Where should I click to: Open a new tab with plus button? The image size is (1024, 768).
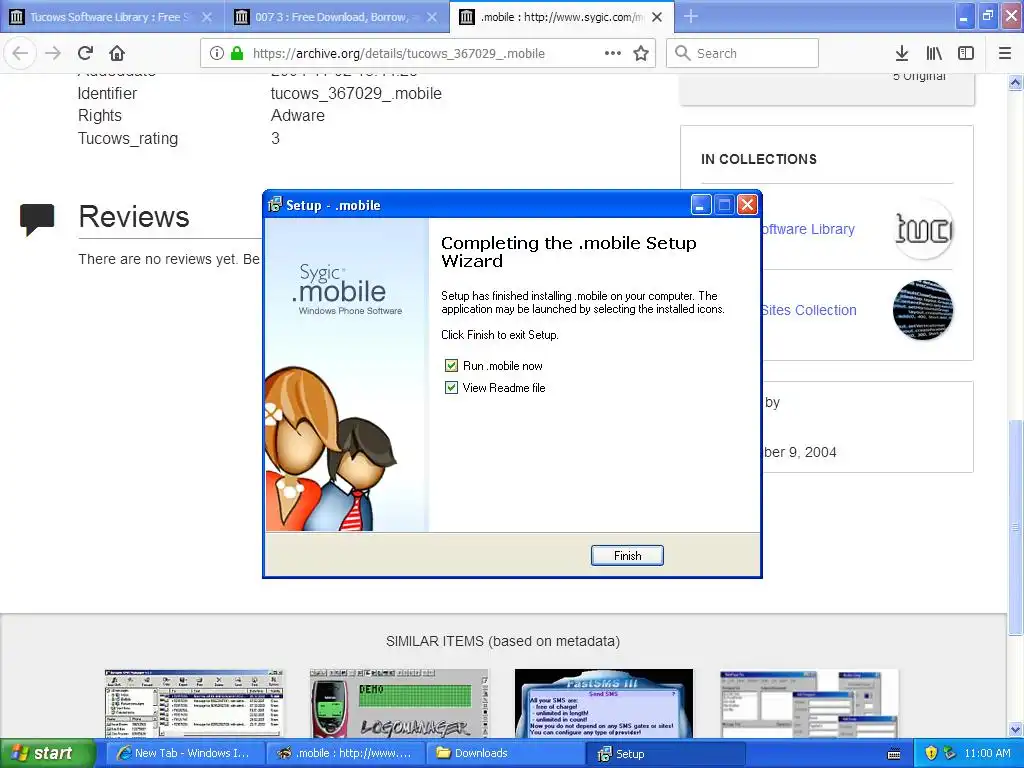coord(691,17)
